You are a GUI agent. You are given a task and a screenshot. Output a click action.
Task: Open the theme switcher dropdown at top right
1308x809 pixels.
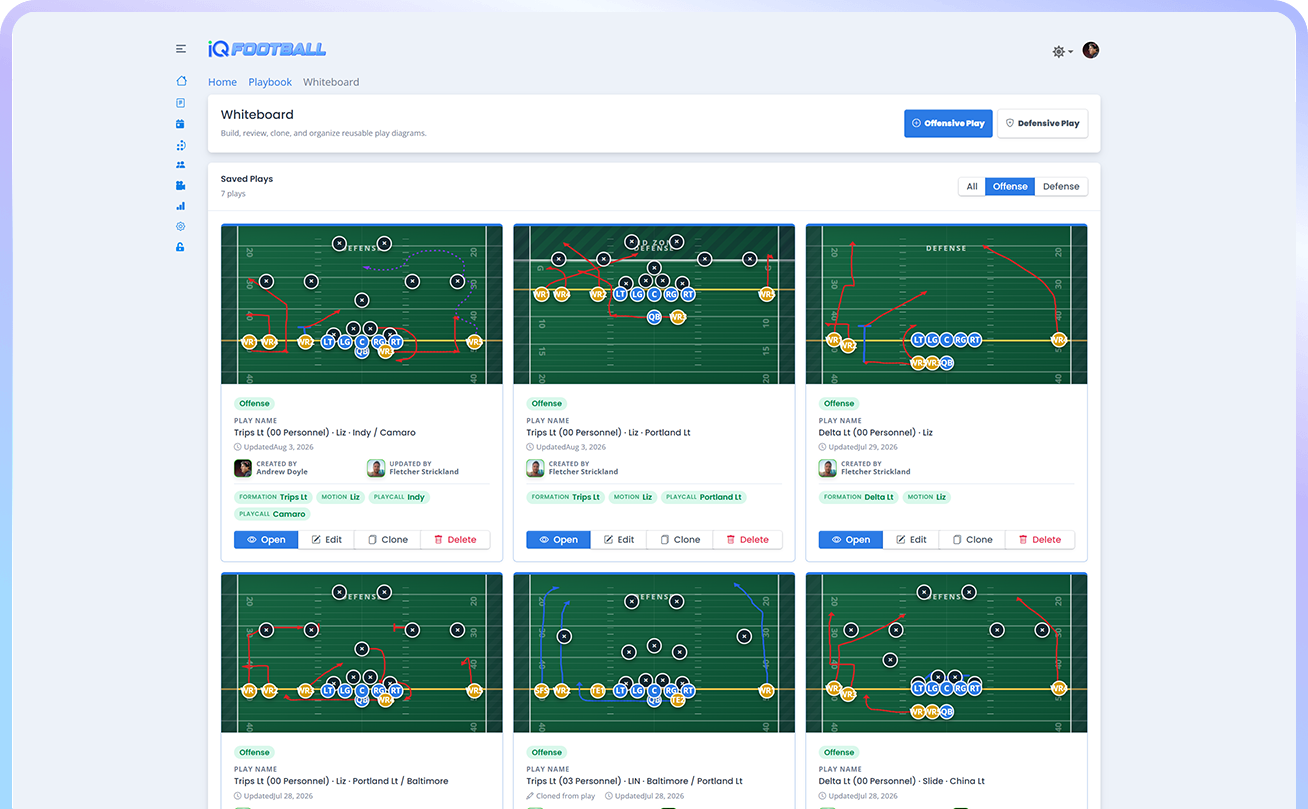(x=1062, y=51)
